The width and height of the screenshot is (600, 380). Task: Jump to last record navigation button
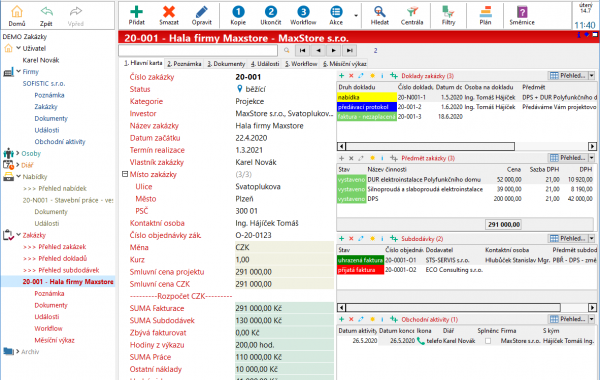[x=349, y=50]
